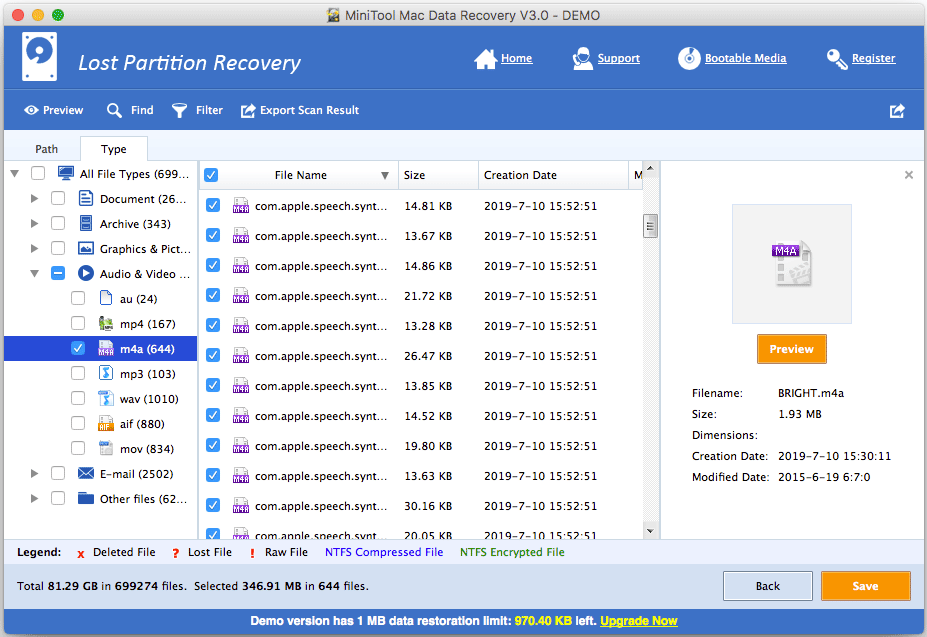Click the scroll-down arrow of file list
927x637 pixels.
click(x=650, y=531)
